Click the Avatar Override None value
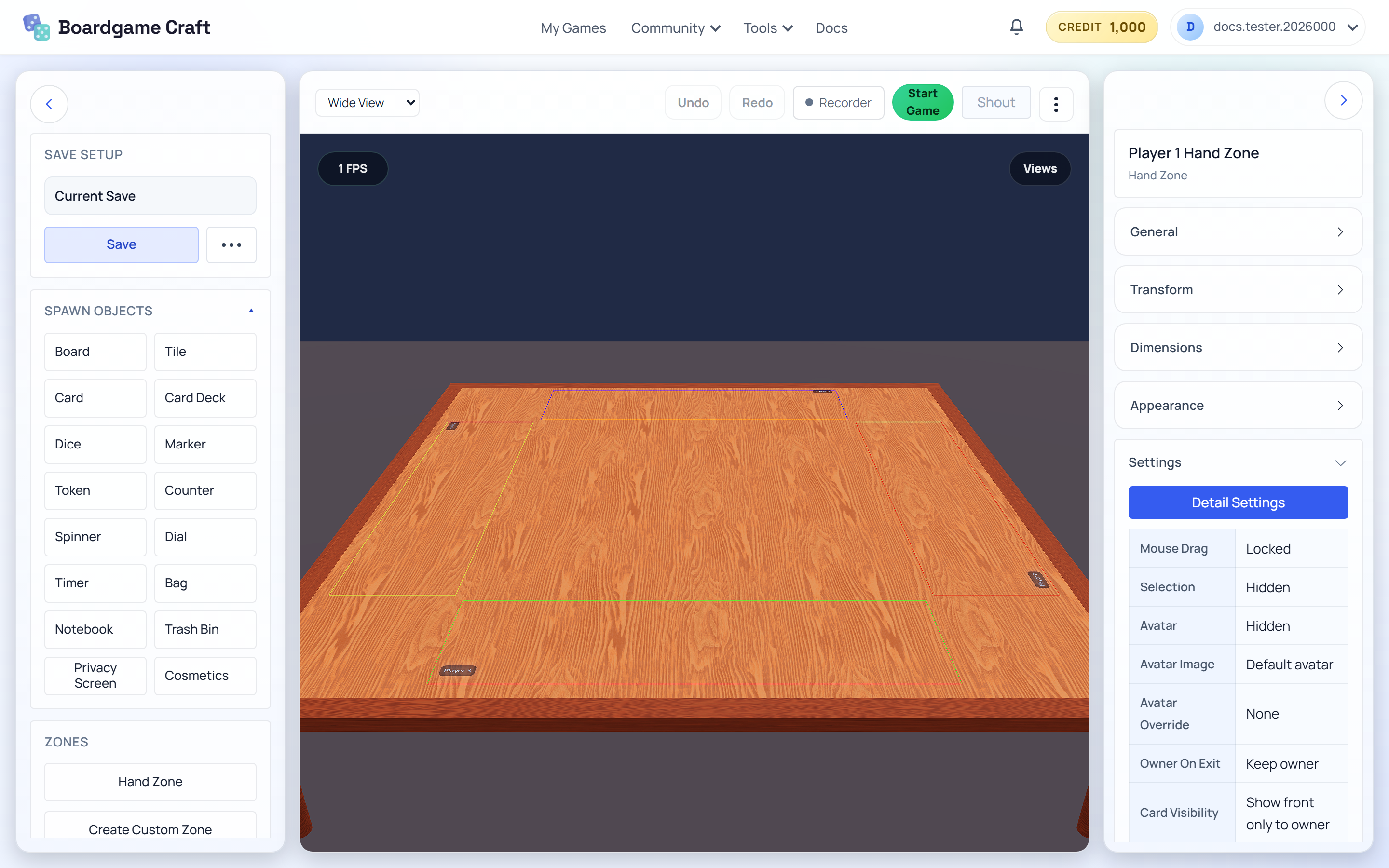Screen dimensions: 1389x868 pyautogui.click(x=1291, y=714)
